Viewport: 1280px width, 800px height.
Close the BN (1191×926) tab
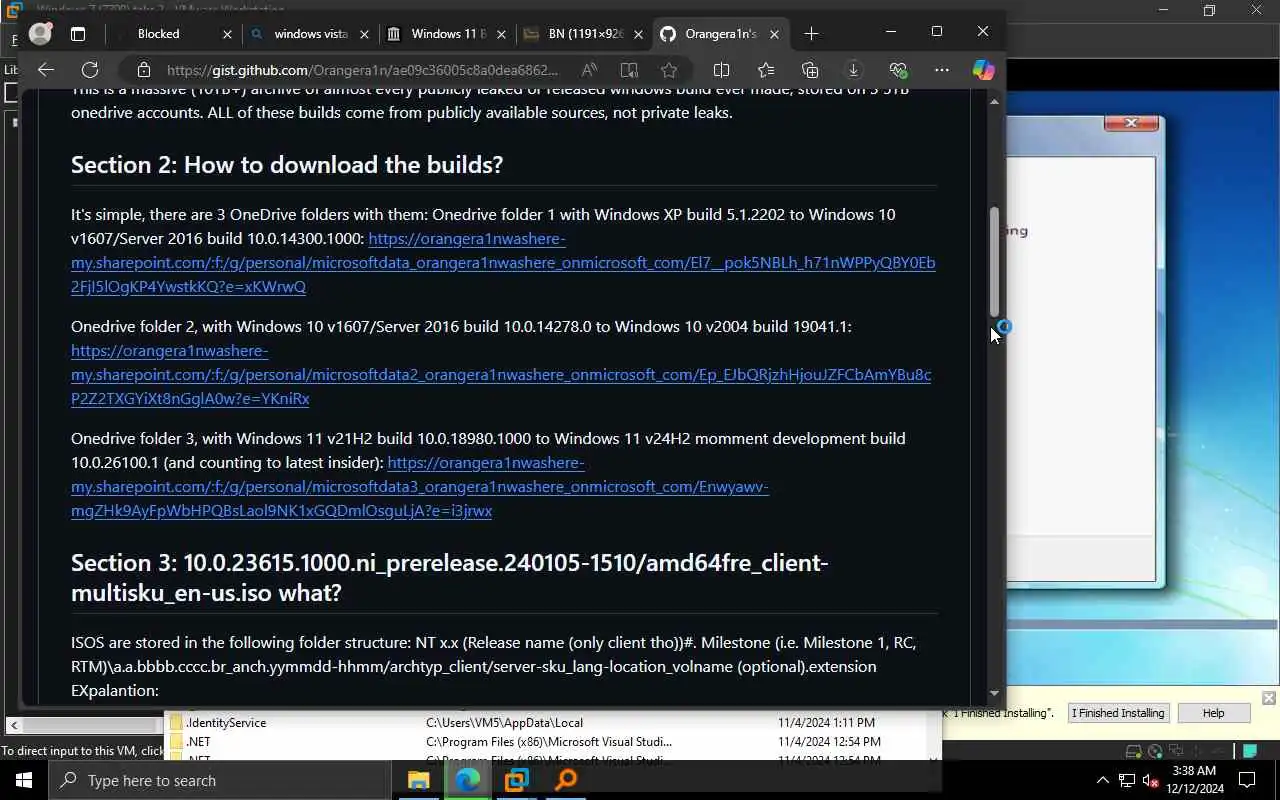click(639, 34)
